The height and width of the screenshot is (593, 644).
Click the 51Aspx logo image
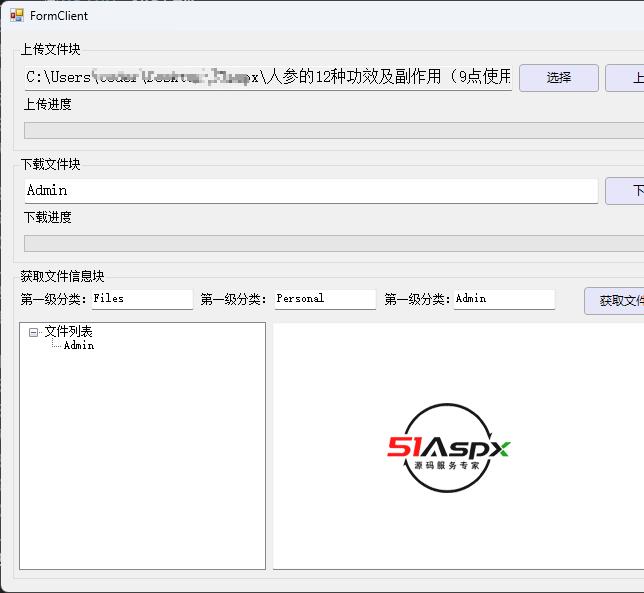[x=448, y=448]
